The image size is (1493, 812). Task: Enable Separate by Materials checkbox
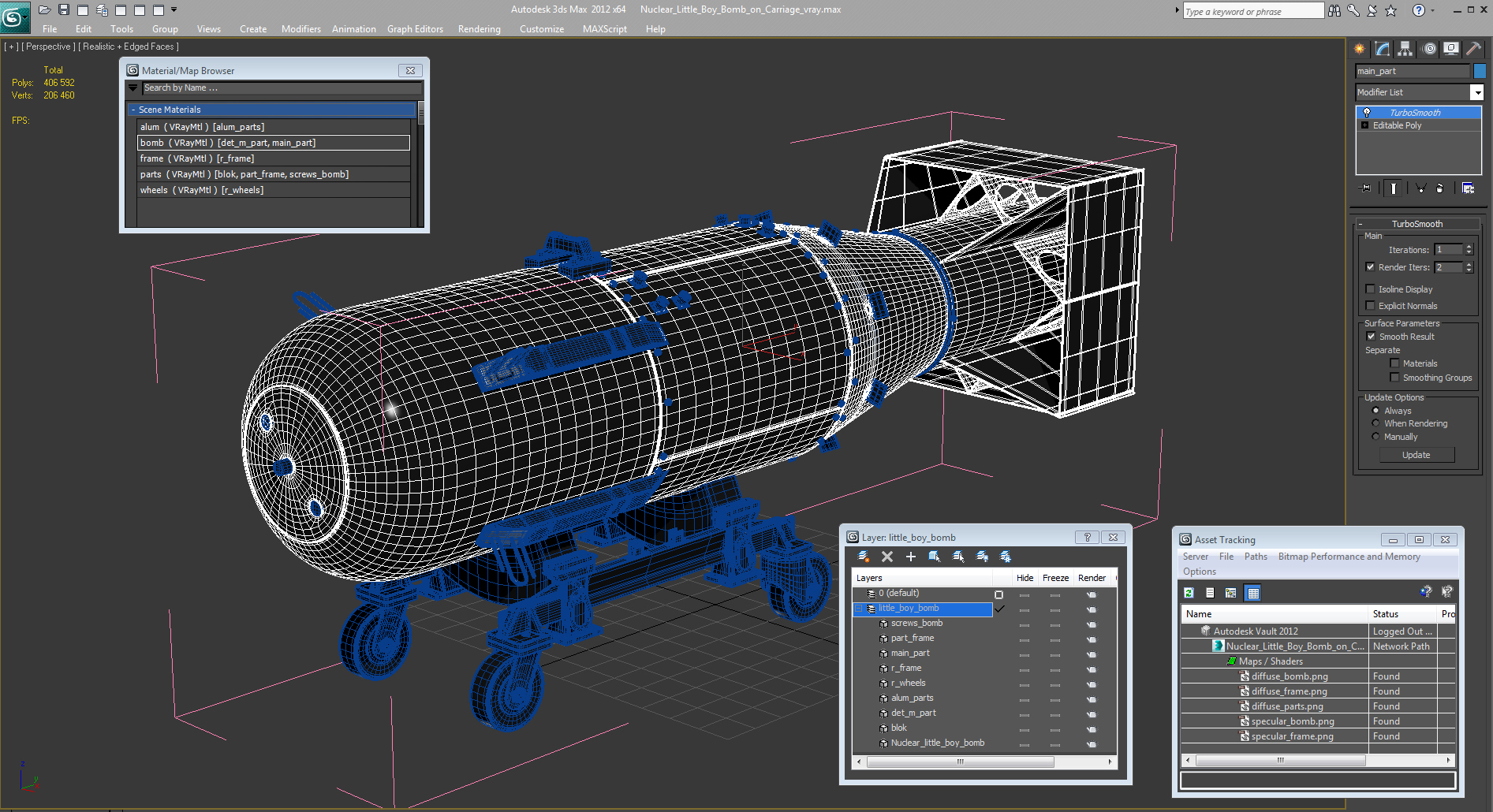[x=1394, y=363]
